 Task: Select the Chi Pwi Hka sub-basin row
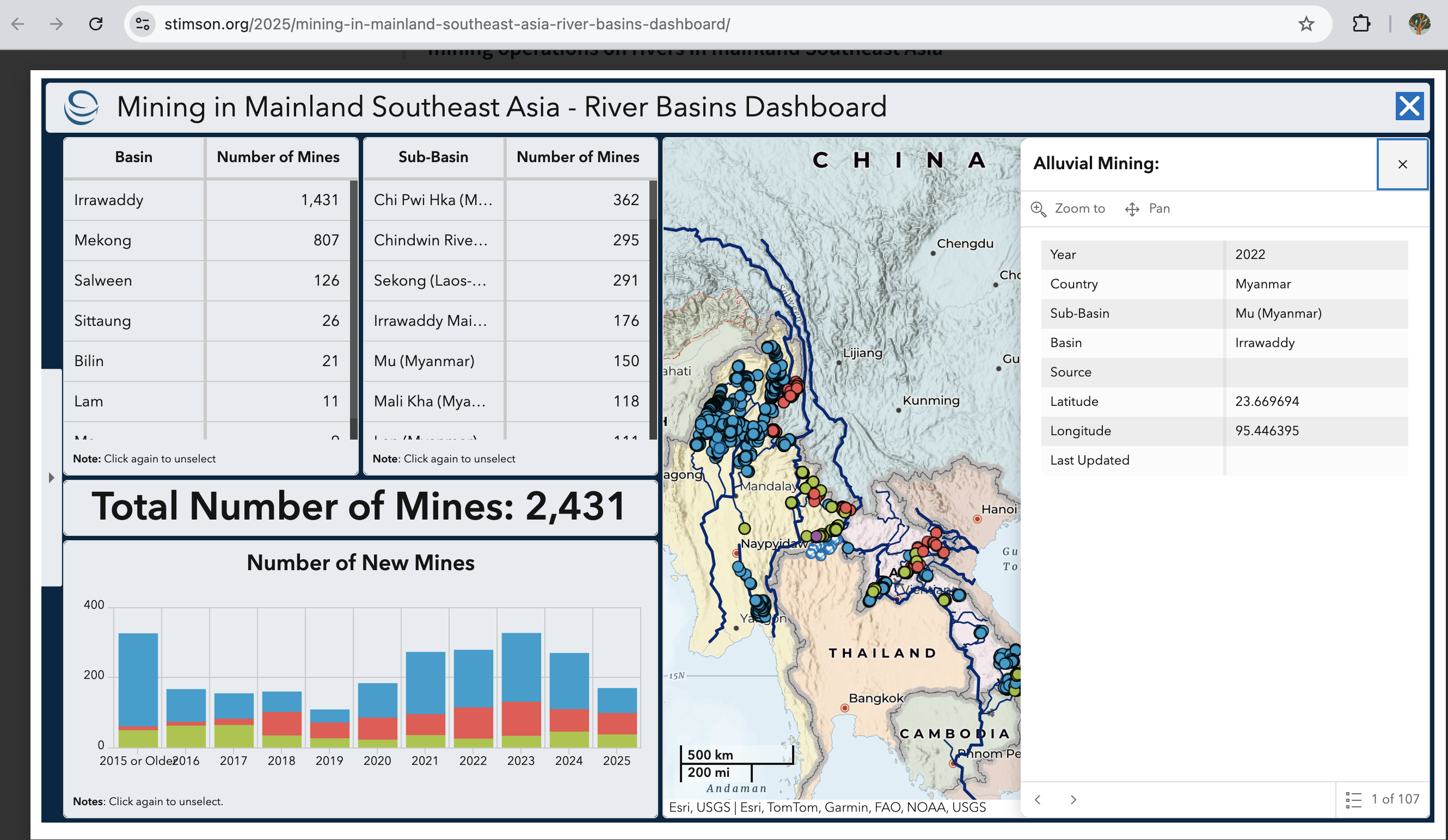coord(507,200)
